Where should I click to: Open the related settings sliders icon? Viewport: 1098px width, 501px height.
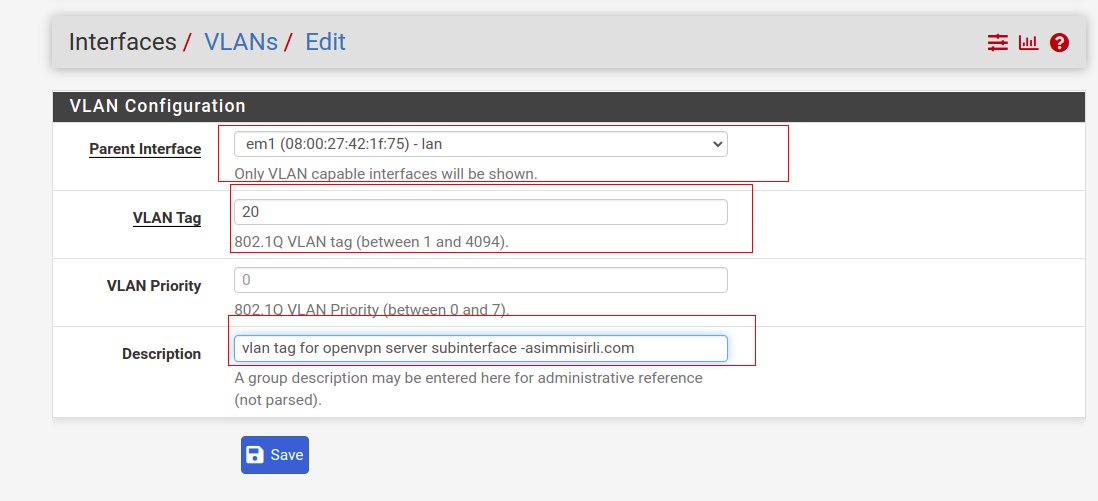997,43
